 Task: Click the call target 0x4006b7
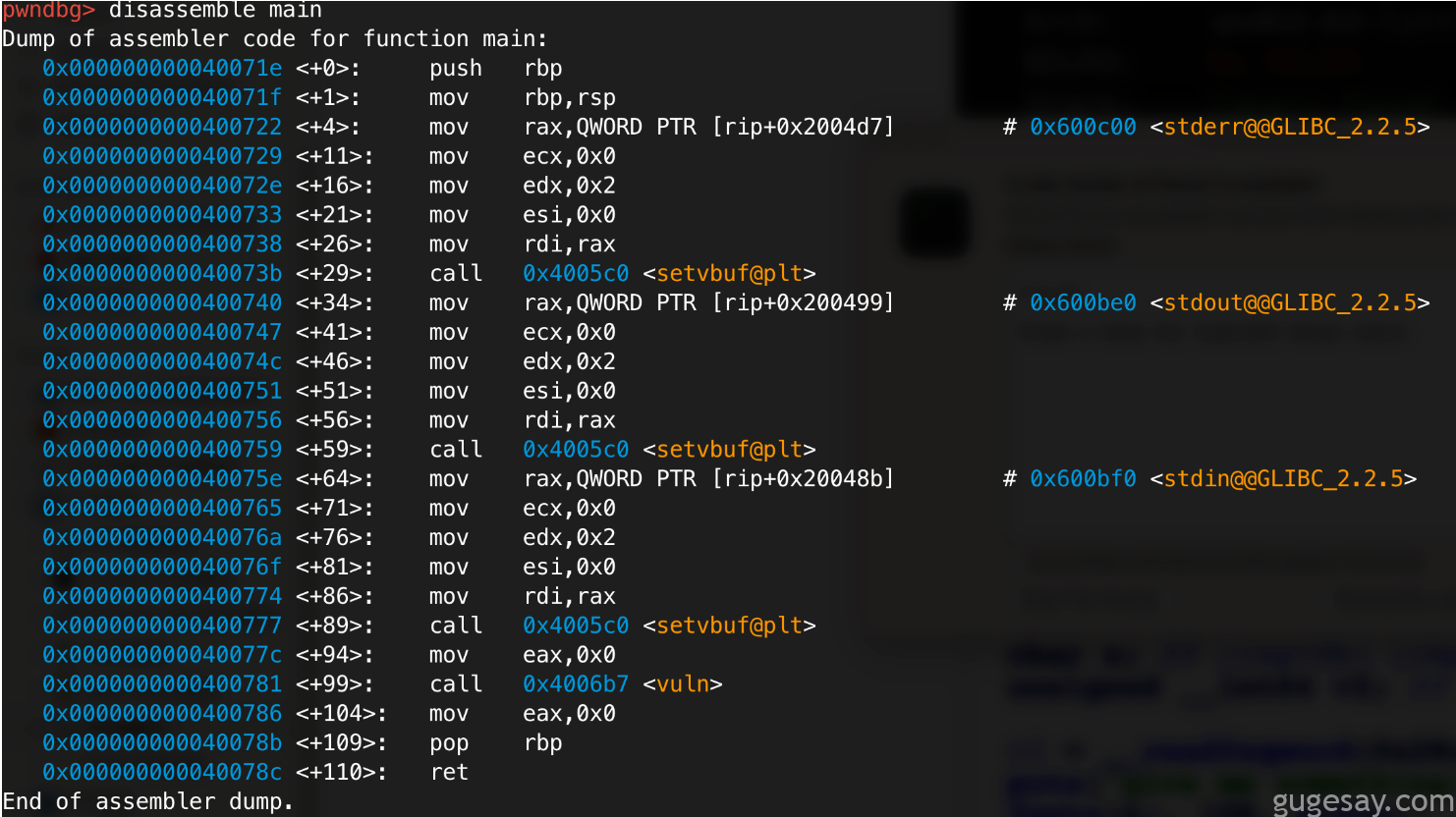(x=576, y=684)
